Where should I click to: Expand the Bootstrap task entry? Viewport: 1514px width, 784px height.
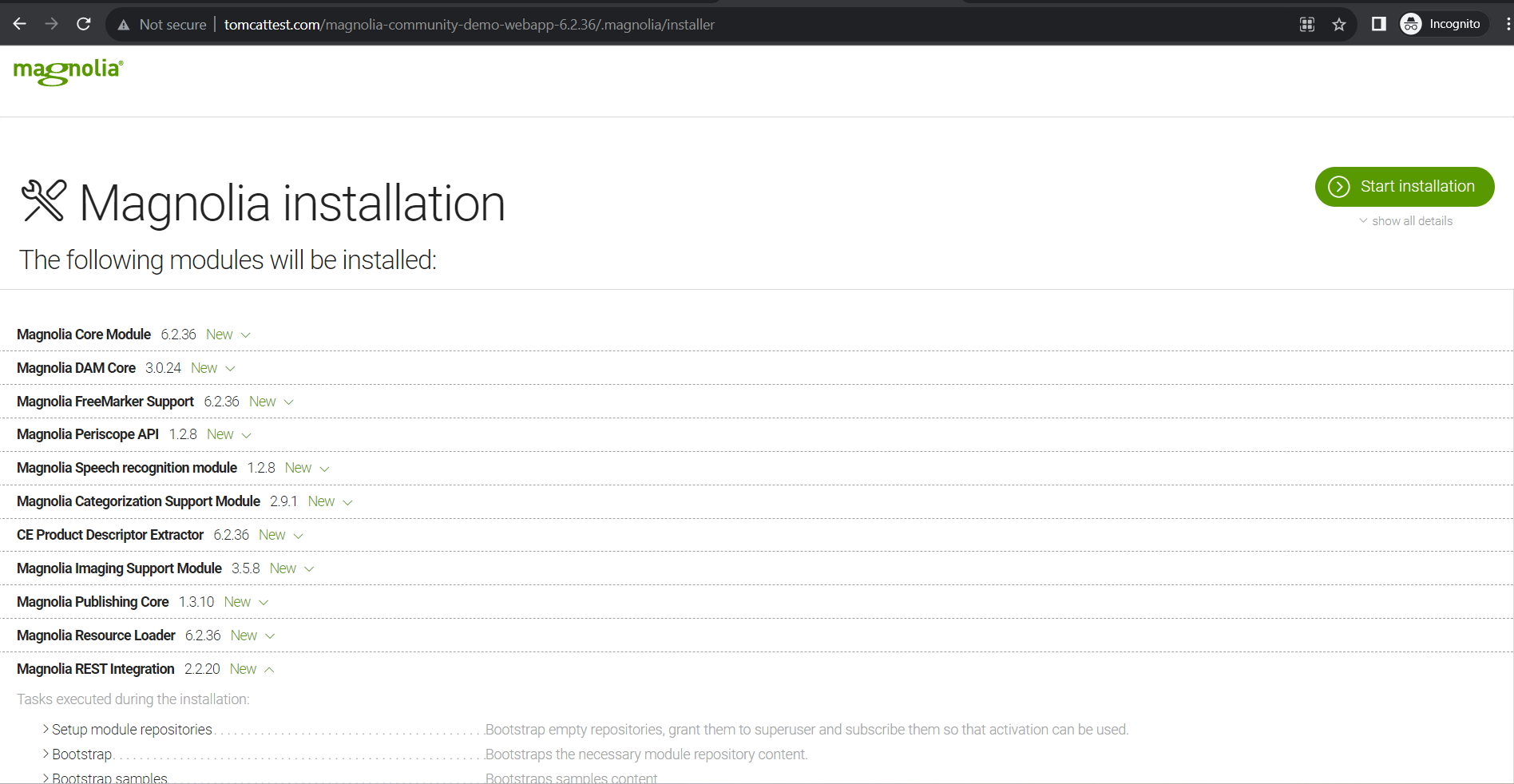46,754
